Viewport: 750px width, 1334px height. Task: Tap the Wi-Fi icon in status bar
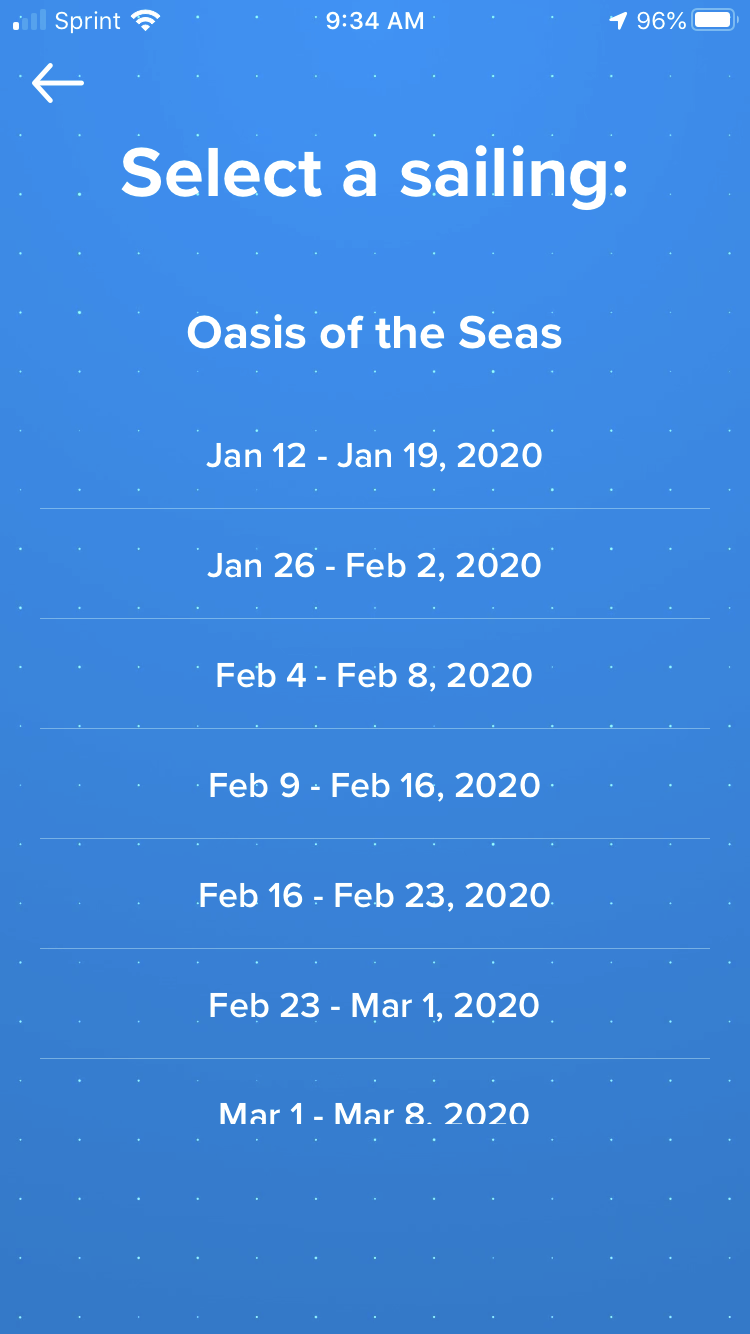[x=146, y=20]
